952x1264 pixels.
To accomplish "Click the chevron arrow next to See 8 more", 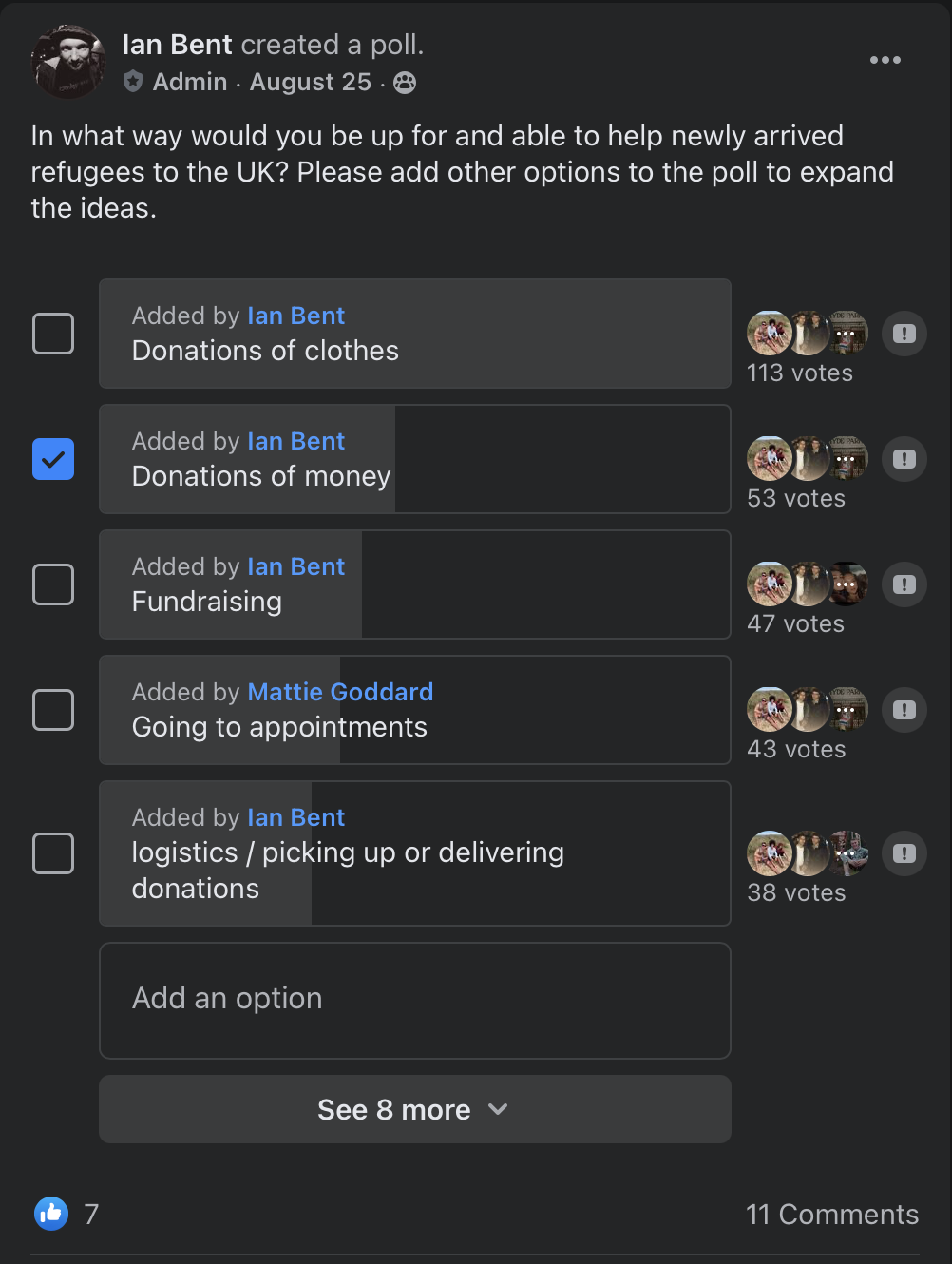I will coord(498,1109).
